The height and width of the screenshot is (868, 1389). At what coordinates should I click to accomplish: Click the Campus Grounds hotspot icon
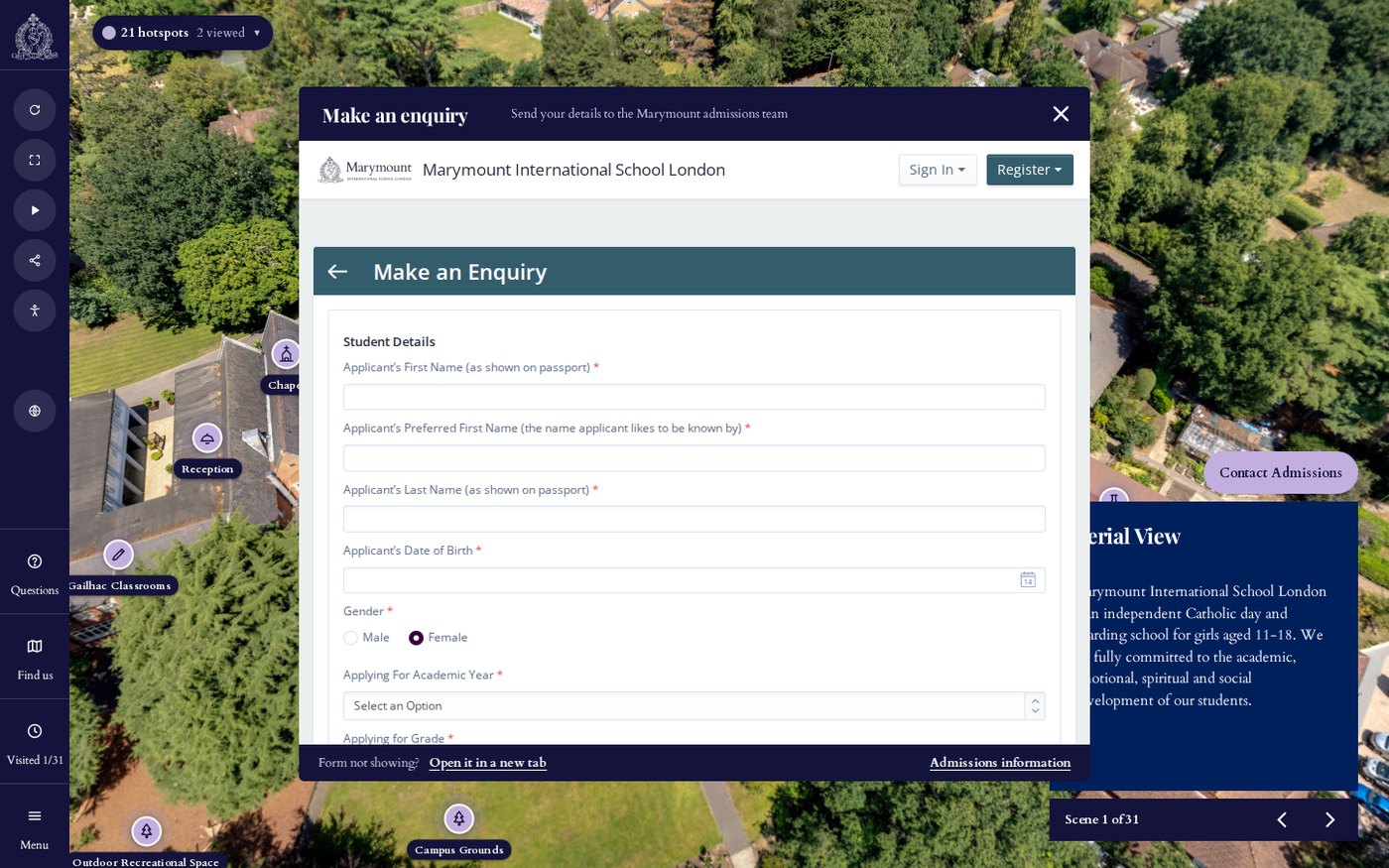[x=458, y=818]
